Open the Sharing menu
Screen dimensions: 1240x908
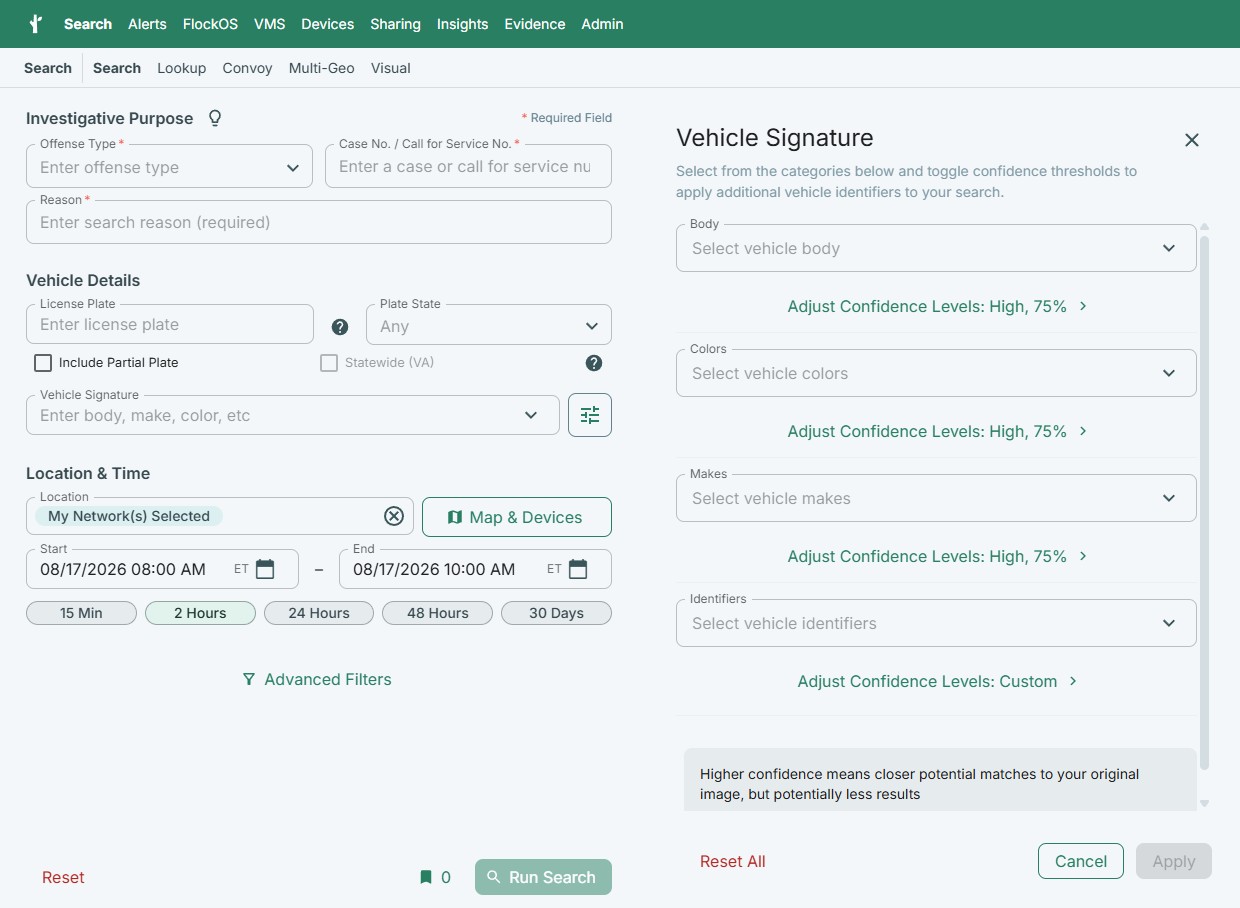click(x=395, y=24)
